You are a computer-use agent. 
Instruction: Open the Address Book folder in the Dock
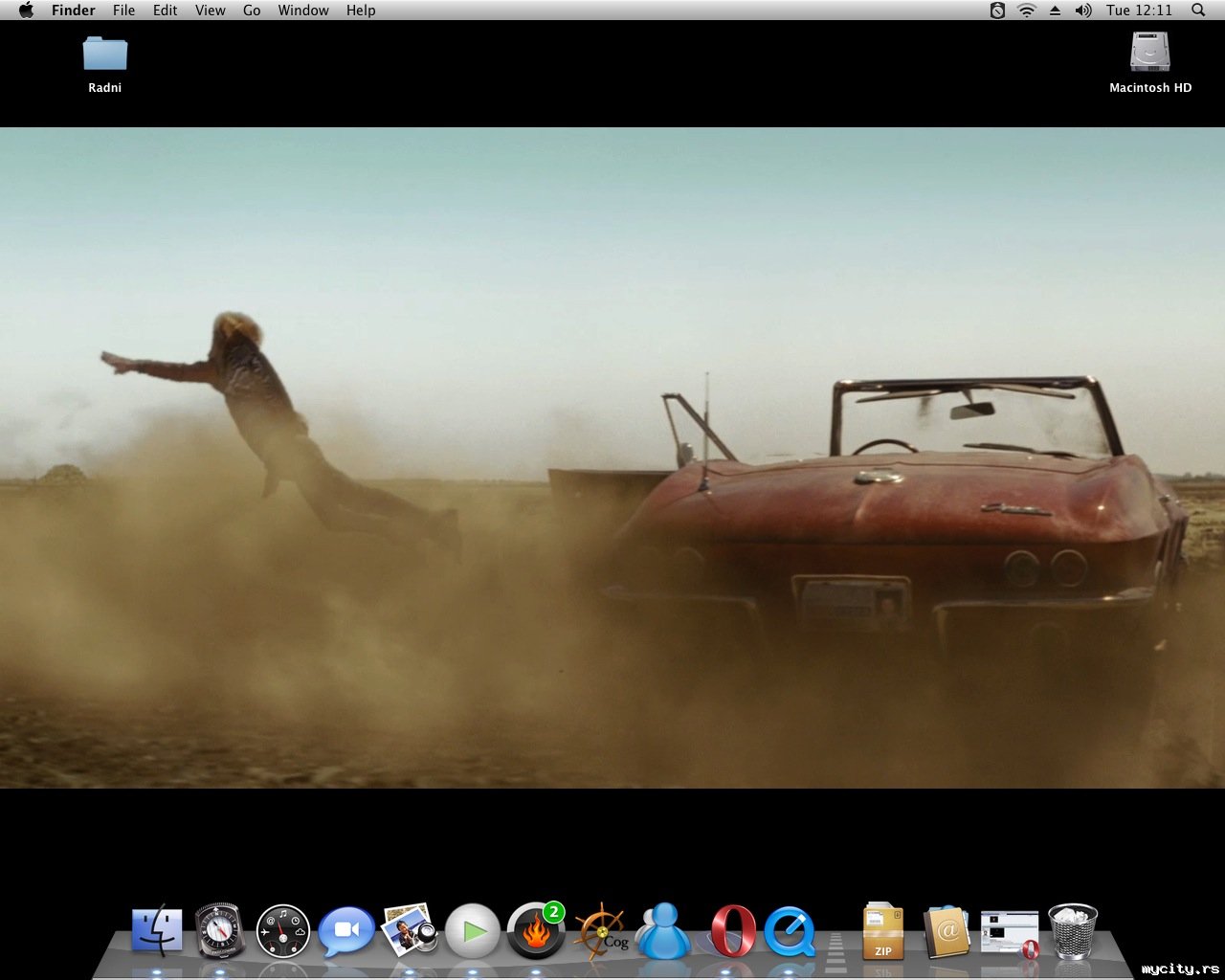[947, 931]
